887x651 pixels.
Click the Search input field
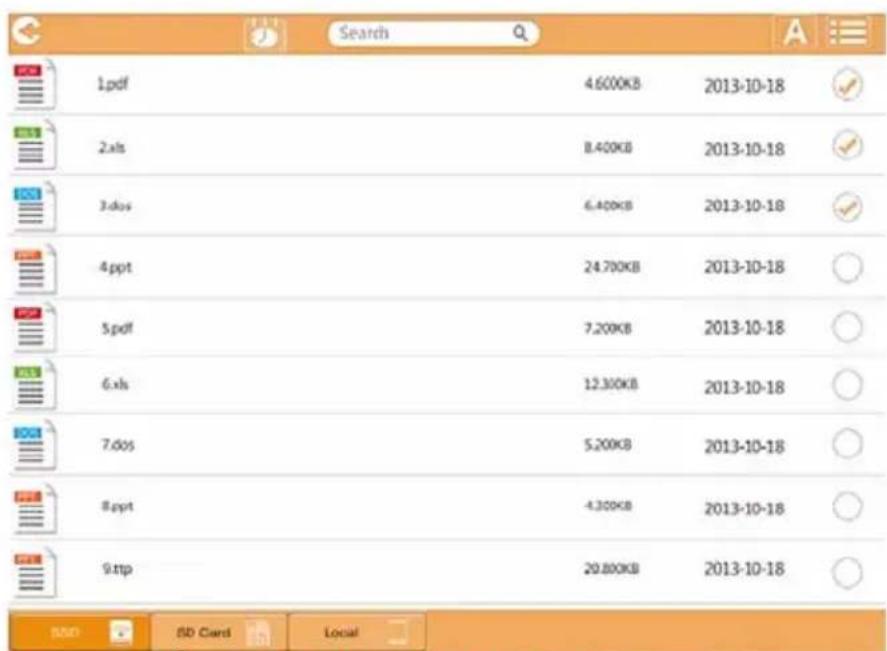(x=433, y=33)
